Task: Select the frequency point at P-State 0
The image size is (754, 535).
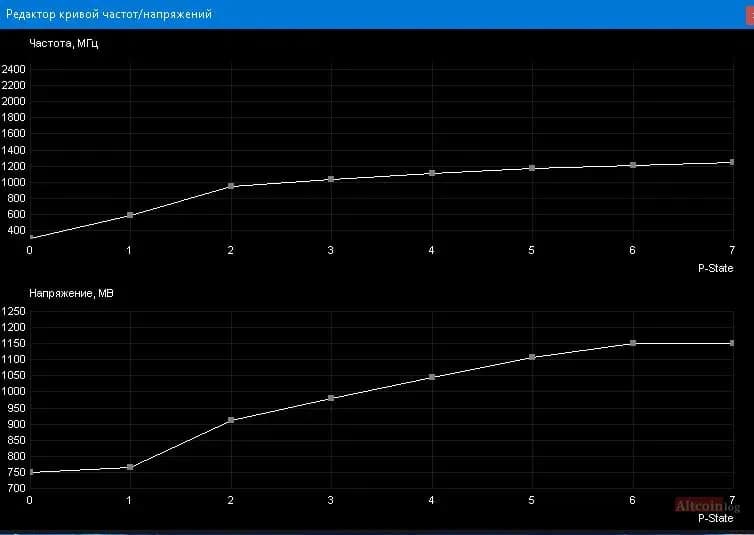Action: [x=31, y=237]
